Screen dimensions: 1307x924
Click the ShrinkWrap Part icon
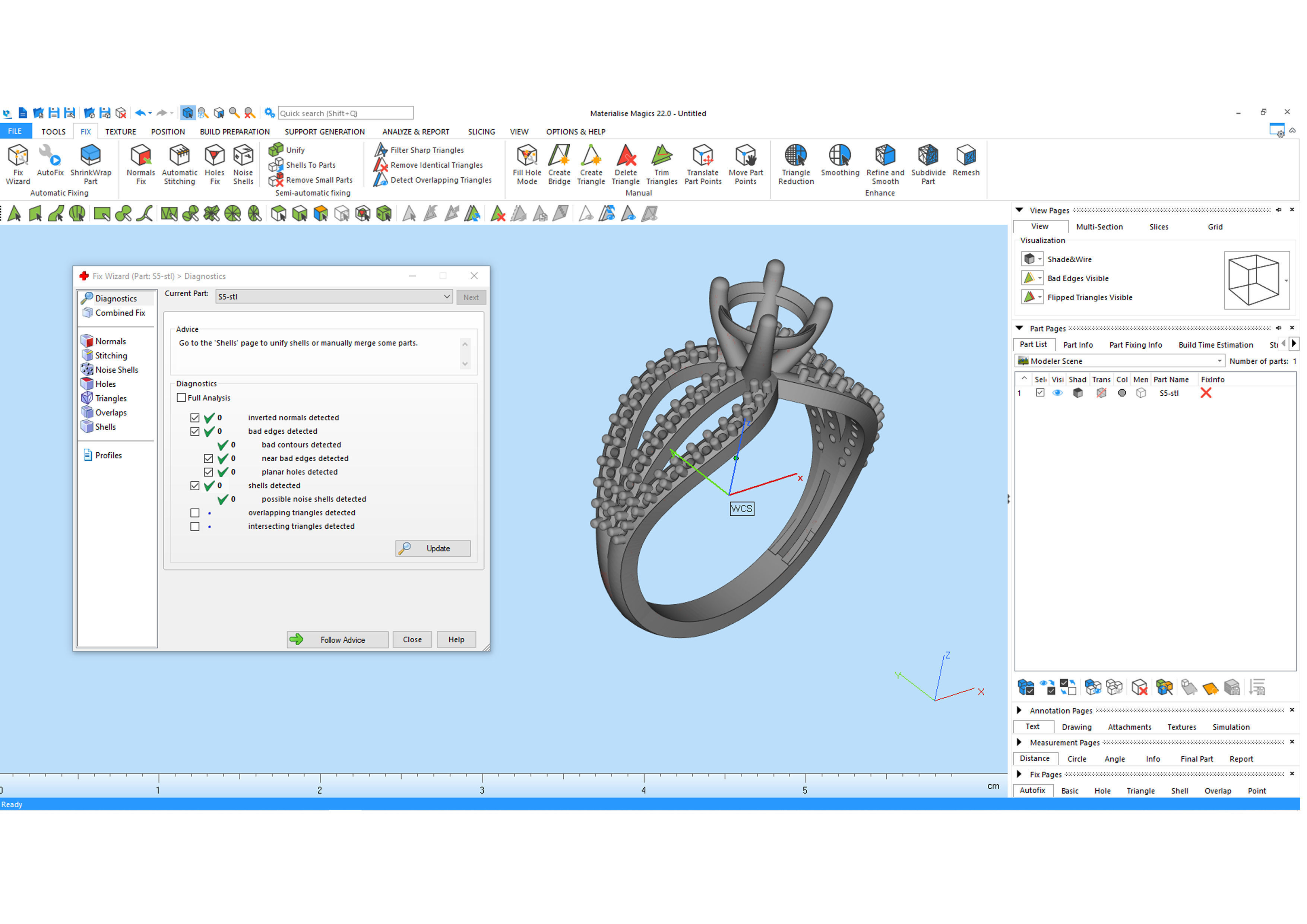pyautogui.click(x=91, y=165)
